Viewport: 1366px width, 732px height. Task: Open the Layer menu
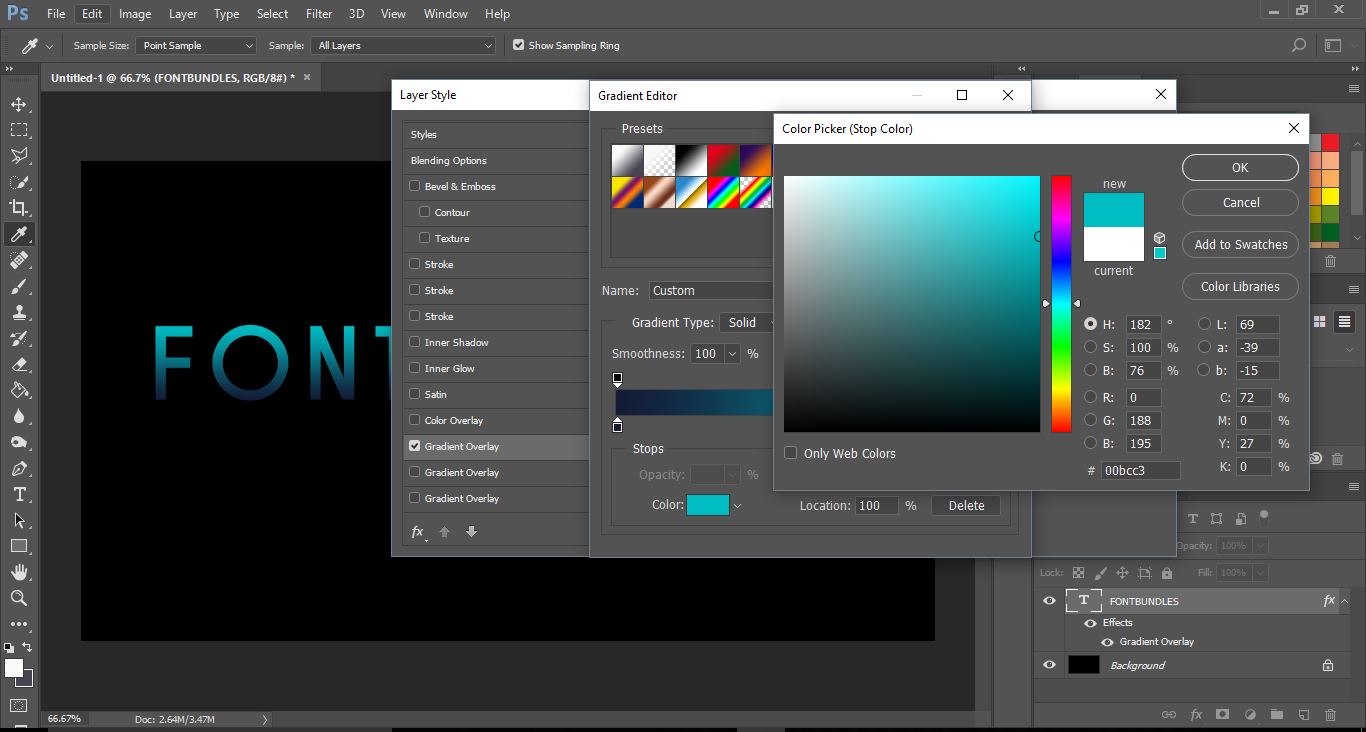click(x=183, y=14)
